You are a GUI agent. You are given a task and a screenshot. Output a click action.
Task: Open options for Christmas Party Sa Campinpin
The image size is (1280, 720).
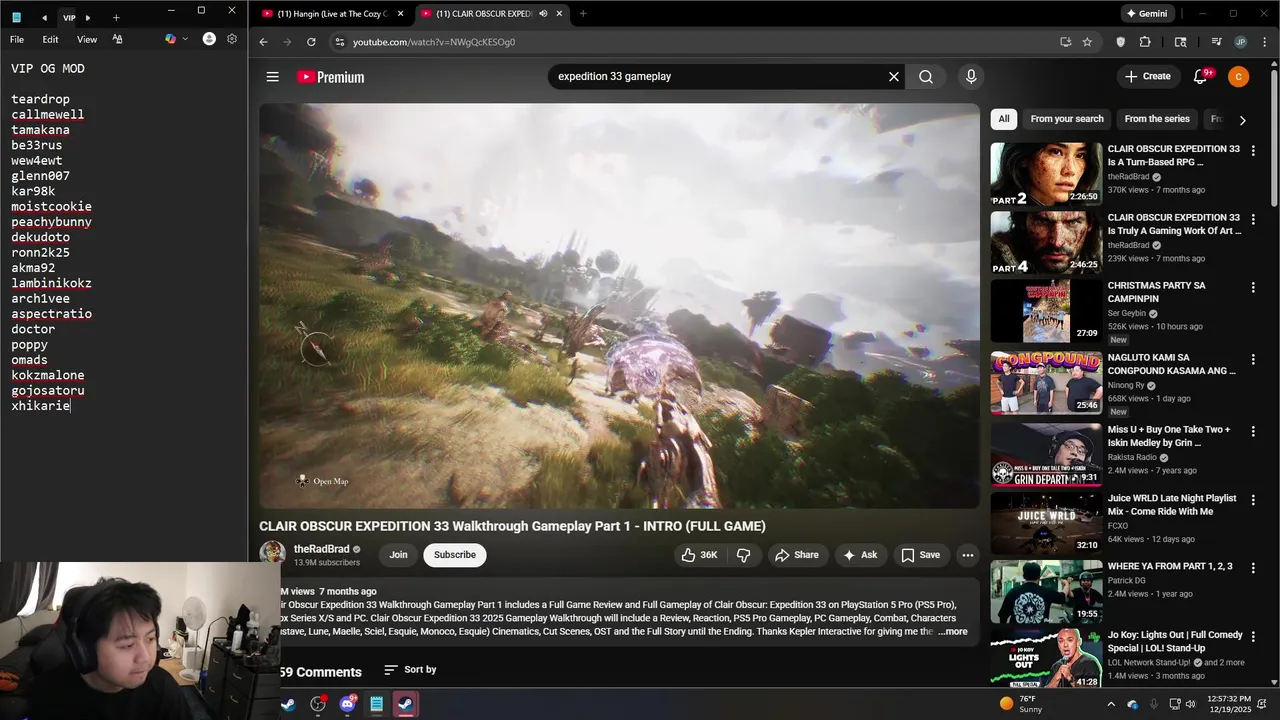click(1253, 287)
